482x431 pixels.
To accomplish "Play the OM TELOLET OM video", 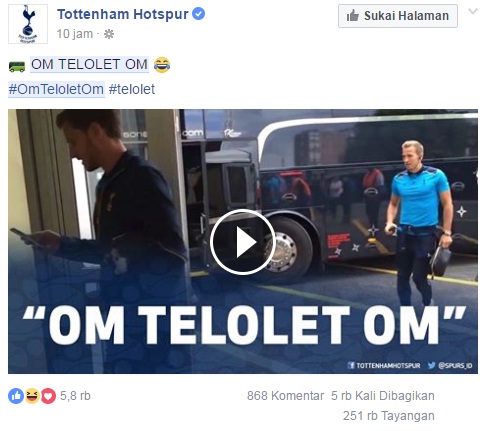I will (243, 242).
